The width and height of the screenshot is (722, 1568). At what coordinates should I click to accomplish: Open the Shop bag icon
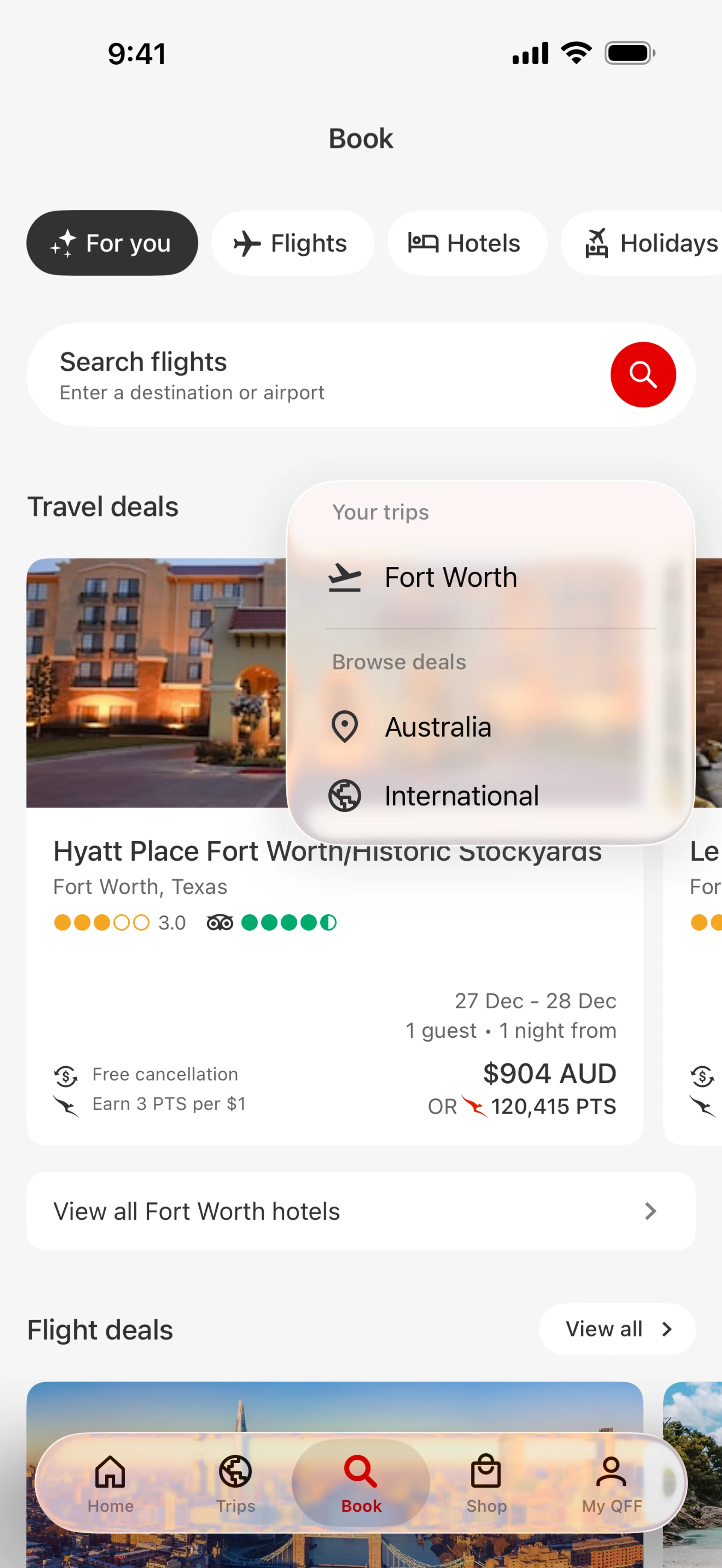tap(486, 1471)
